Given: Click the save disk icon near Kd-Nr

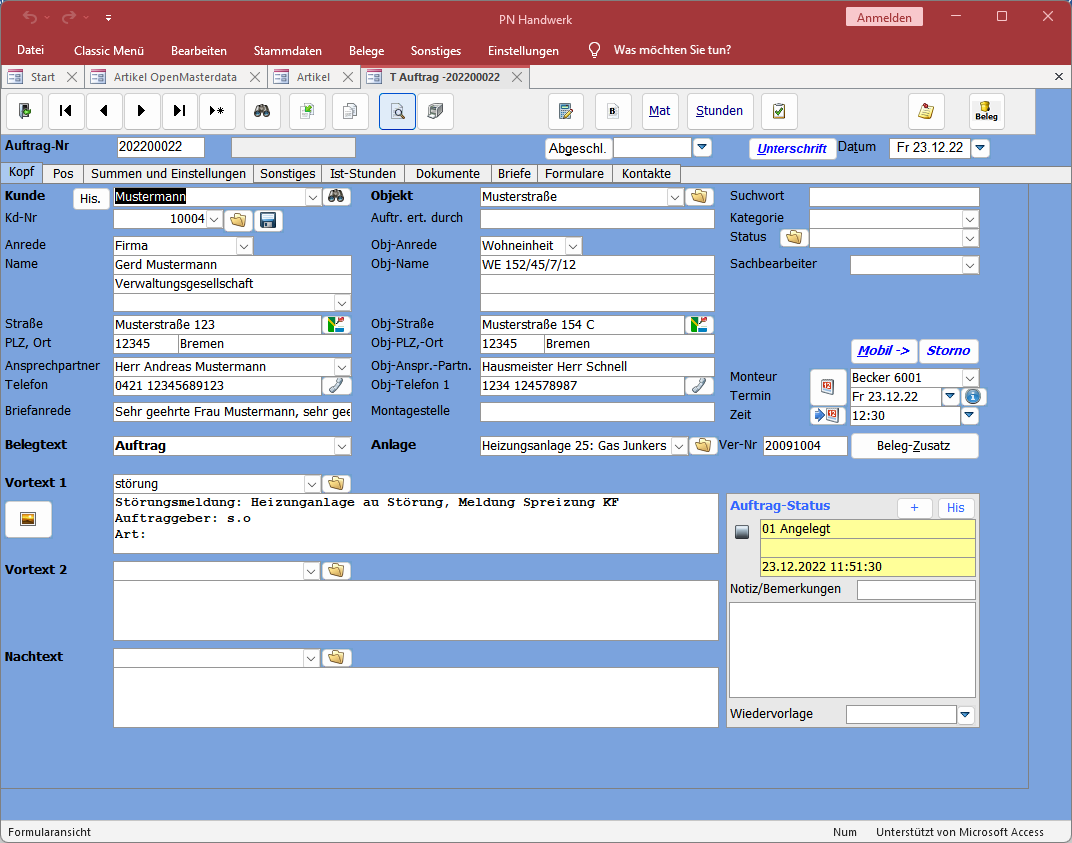Looking at the screenshot, I should coord(268,220).
